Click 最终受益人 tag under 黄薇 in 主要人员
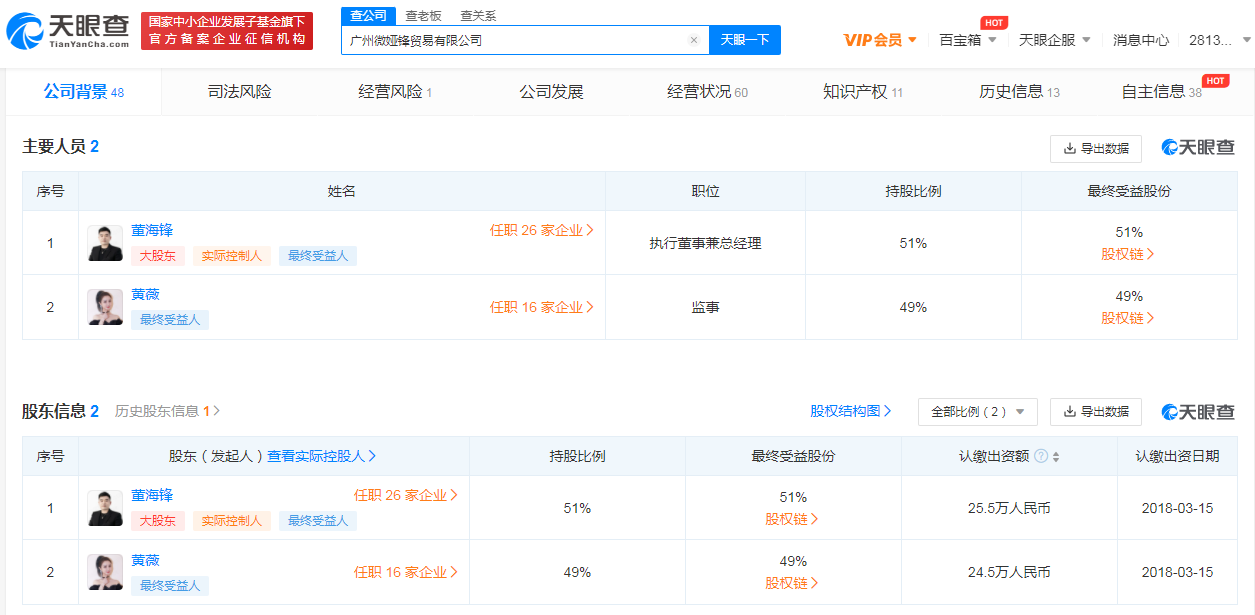Image resolution: width=1255 pixels, height=615 pixels. click(170, 320)
